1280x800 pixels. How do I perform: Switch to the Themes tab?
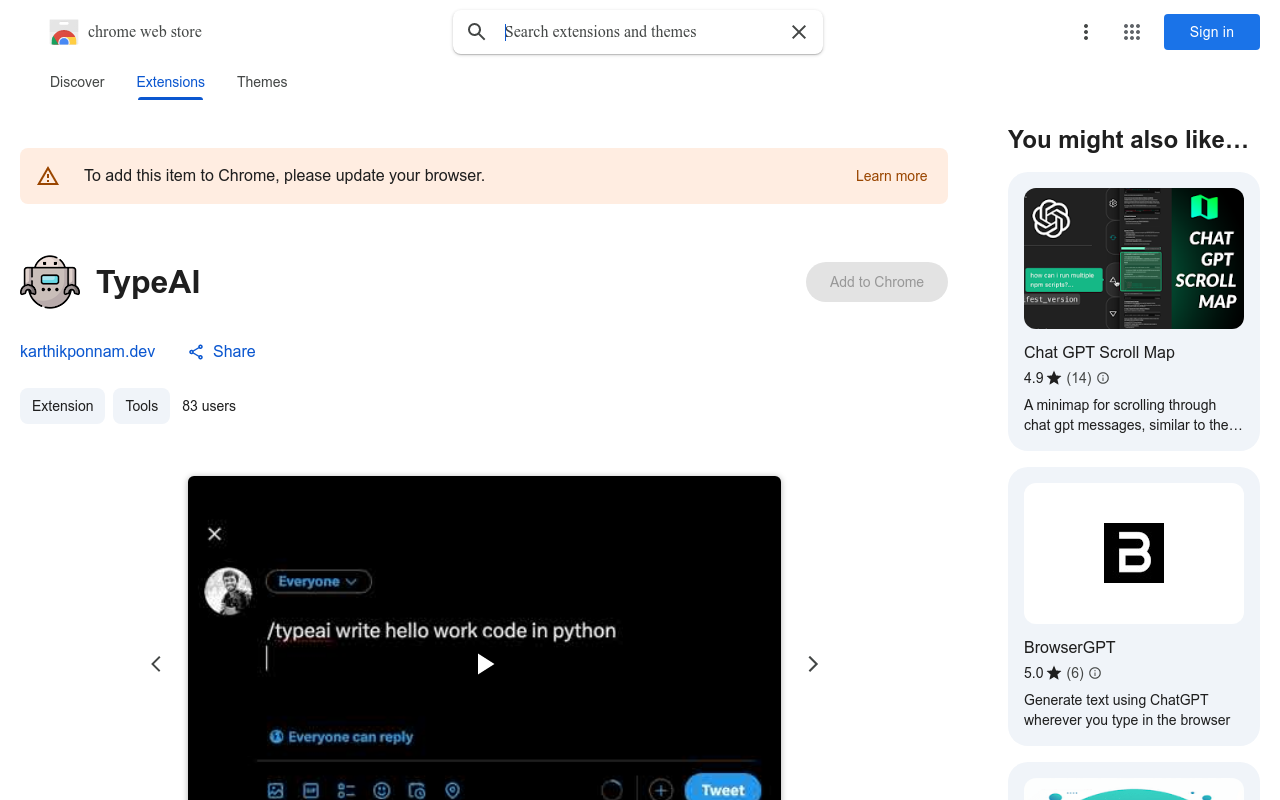[x=262, y=82]
